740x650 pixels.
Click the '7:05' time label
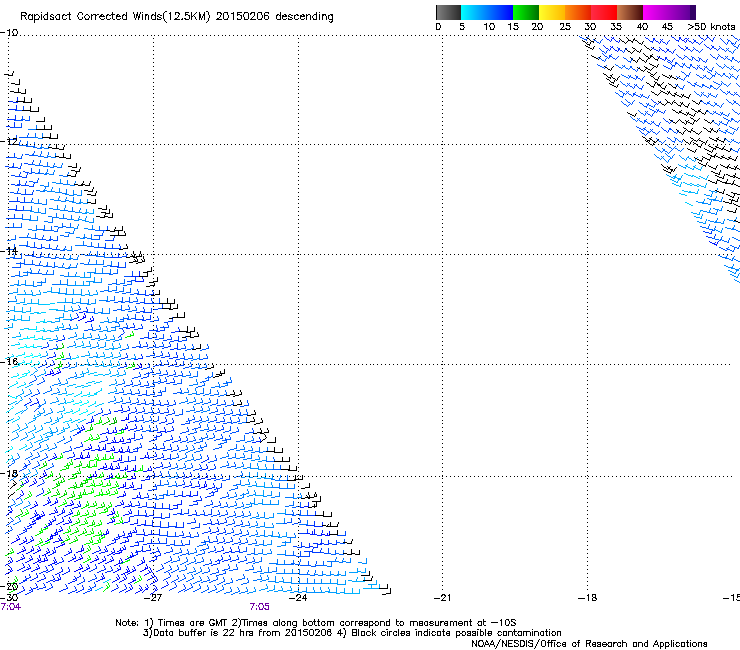click(260, 607)
